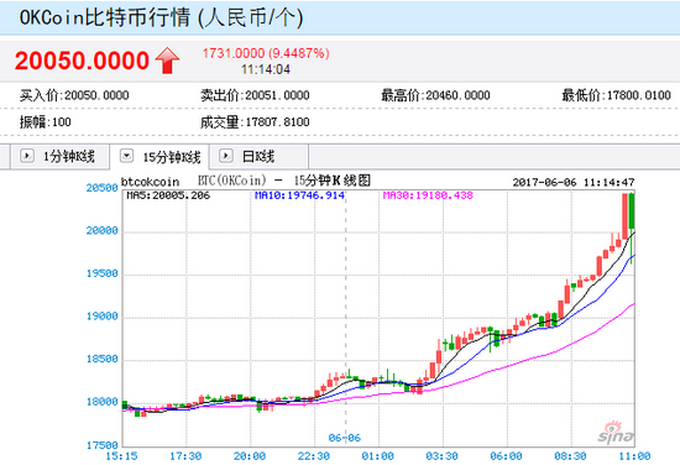Image resolution: width=680 pixels, height=465 pixels.
Task: Click the 03:30 time axis label
Action: [442, 456]
